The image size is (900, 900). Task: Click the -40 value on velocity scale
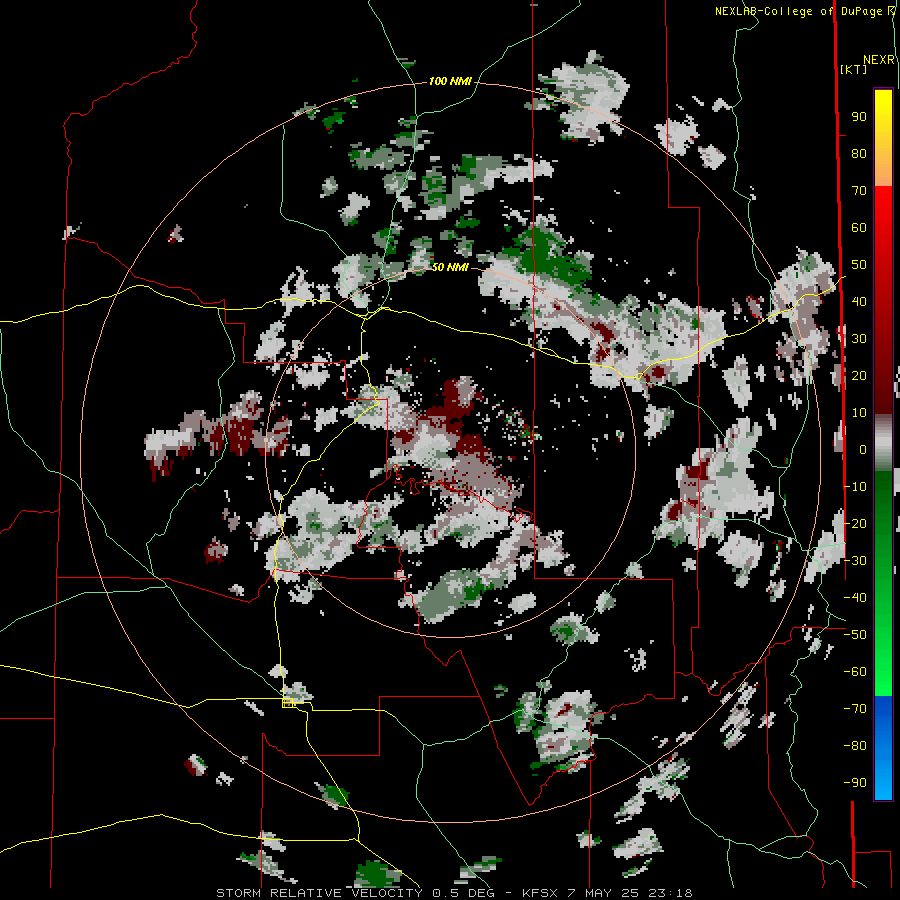855,598
